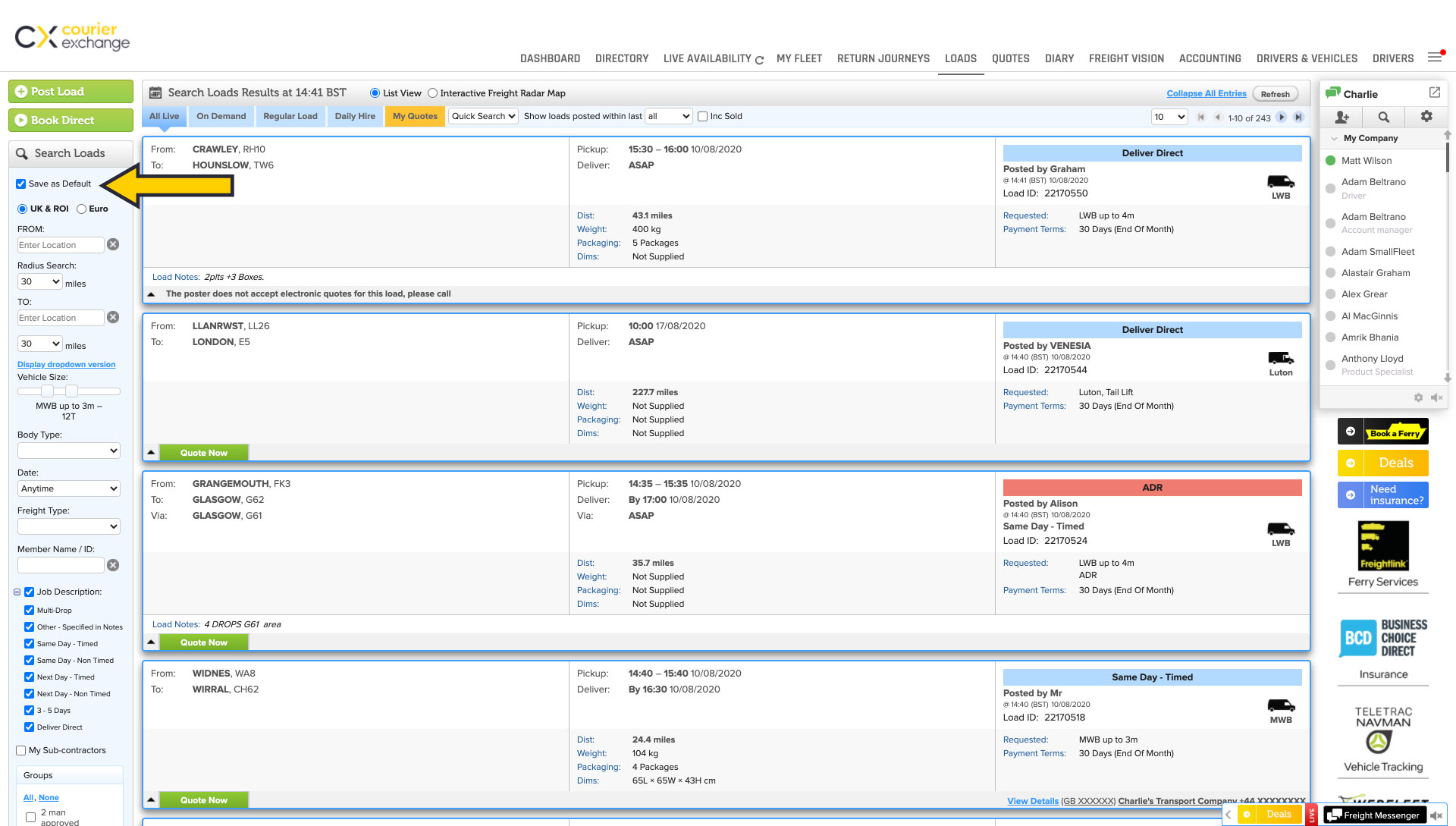The width and height of the screenshot is (1456, 826).
Task: Select the Euro radio button
Action: click(x=82, y=209)
